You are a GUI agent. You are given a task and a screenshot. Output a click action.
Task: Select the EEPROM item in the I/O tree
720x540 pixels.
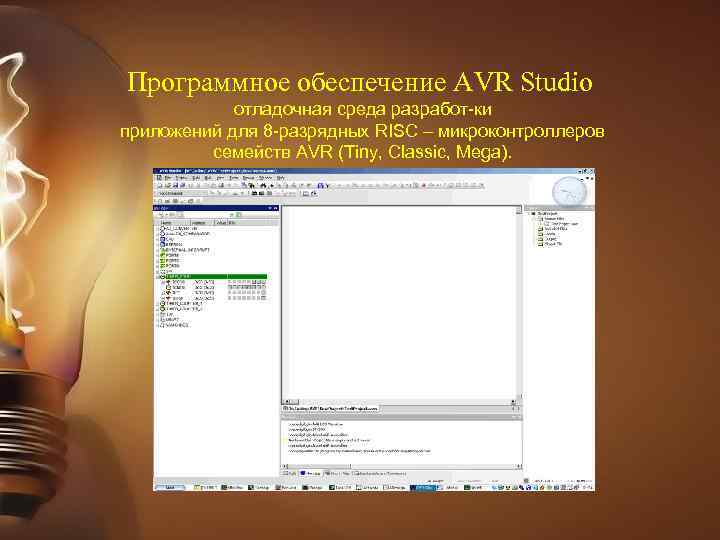[171, 245]
